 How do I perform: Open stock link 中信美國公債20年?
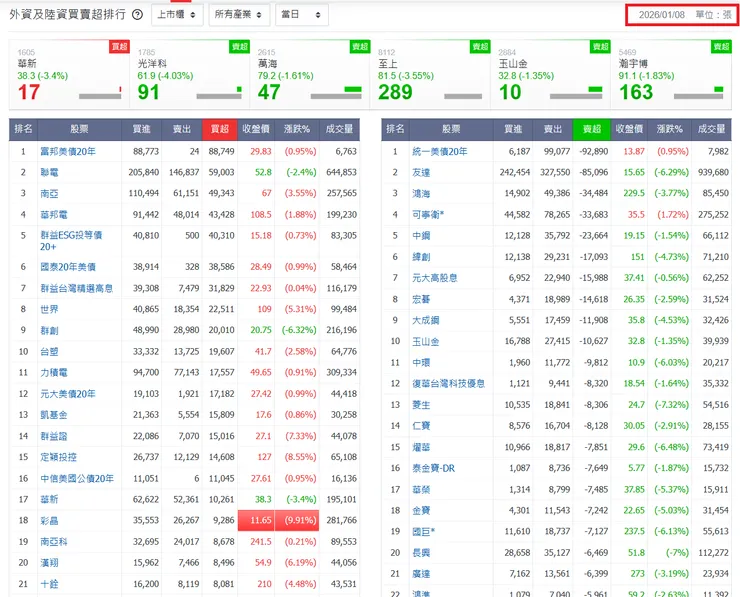coord(77,479)
